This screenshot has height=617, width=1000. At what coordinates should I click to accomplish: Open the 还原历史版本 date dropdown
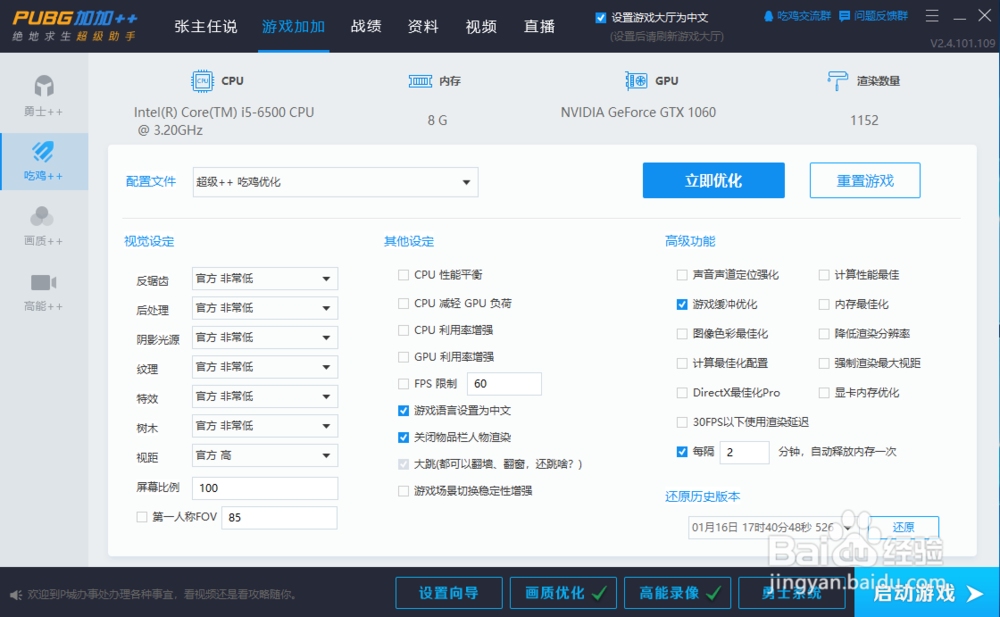pos(772,528)
